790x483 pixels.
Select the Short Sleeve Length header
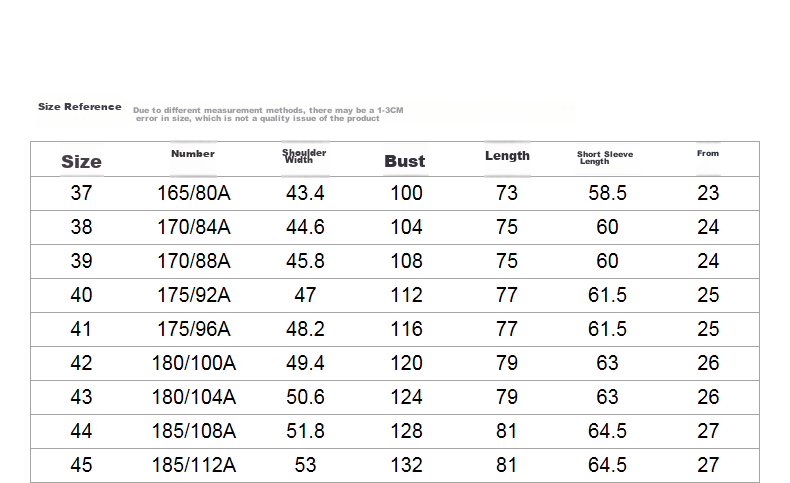pyautogui.click(x=605, y=158)
